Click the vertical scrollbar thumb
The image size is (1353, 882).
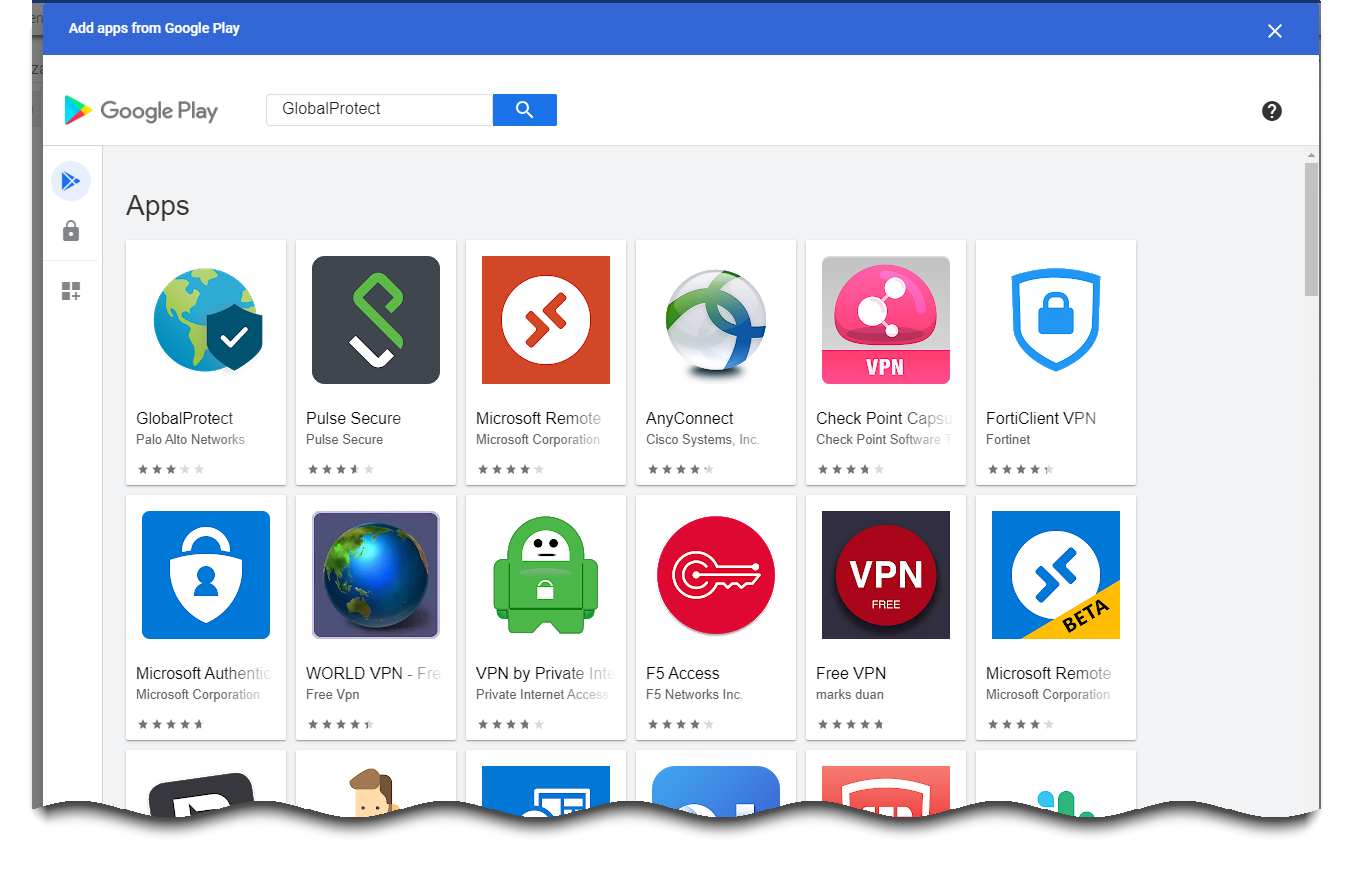[x=1311, y=229]
